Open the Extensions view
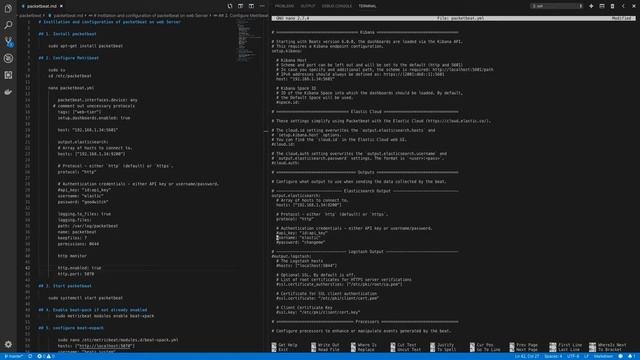 coord(8,75)
